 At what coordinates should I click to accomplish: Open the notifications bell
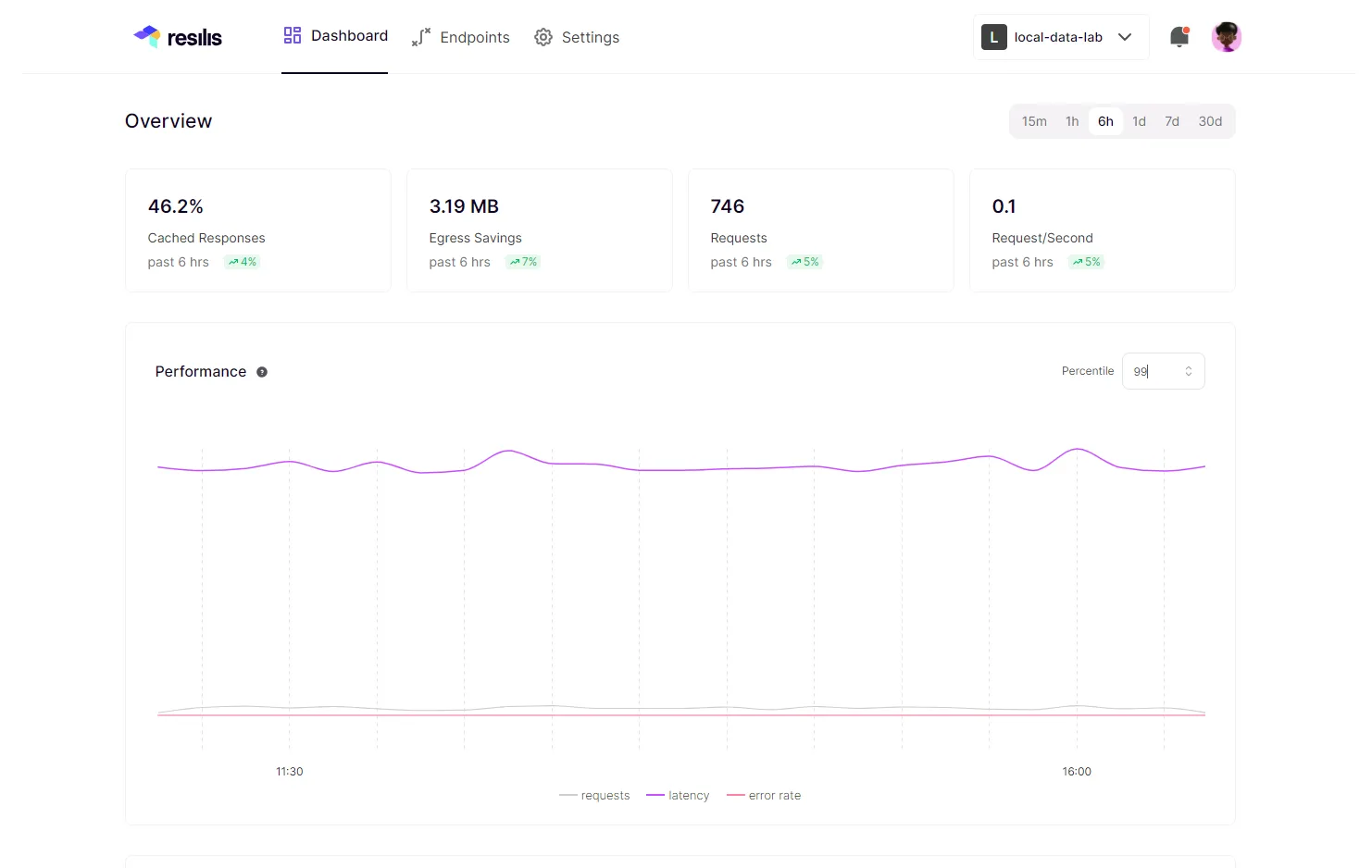[1179, 36]
